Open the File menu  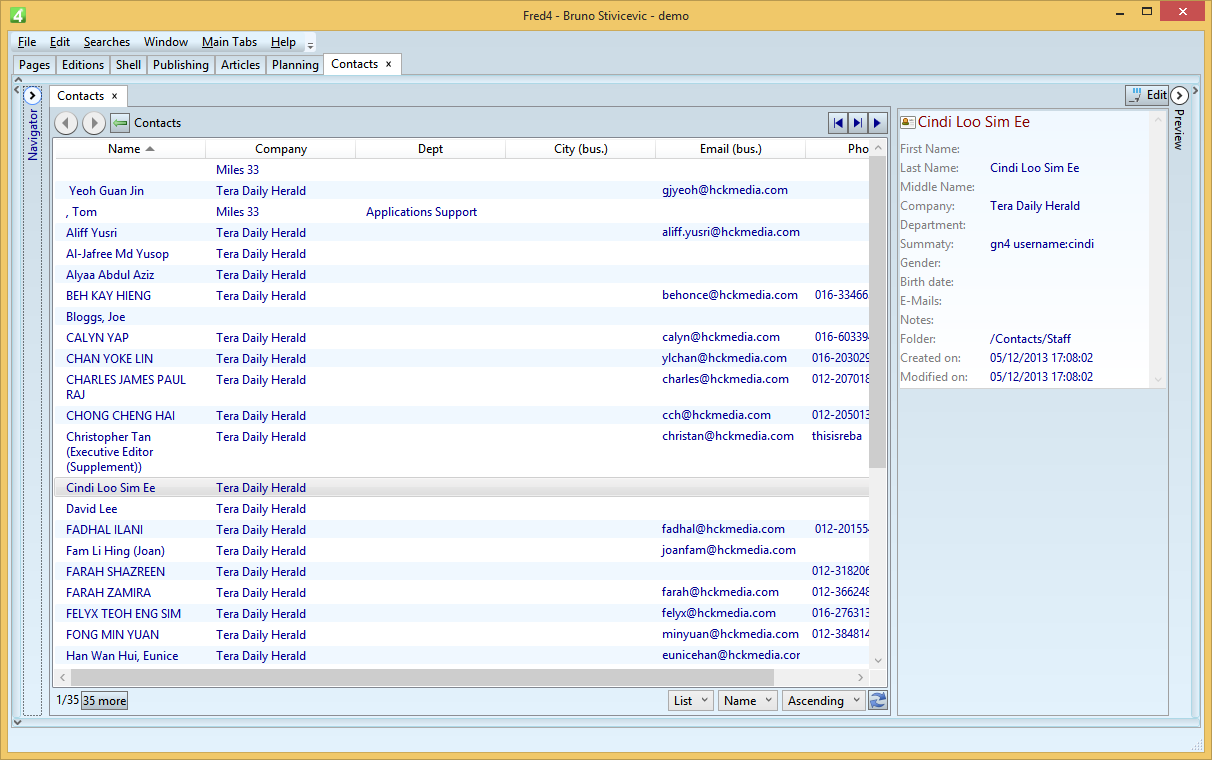(27, 42)
